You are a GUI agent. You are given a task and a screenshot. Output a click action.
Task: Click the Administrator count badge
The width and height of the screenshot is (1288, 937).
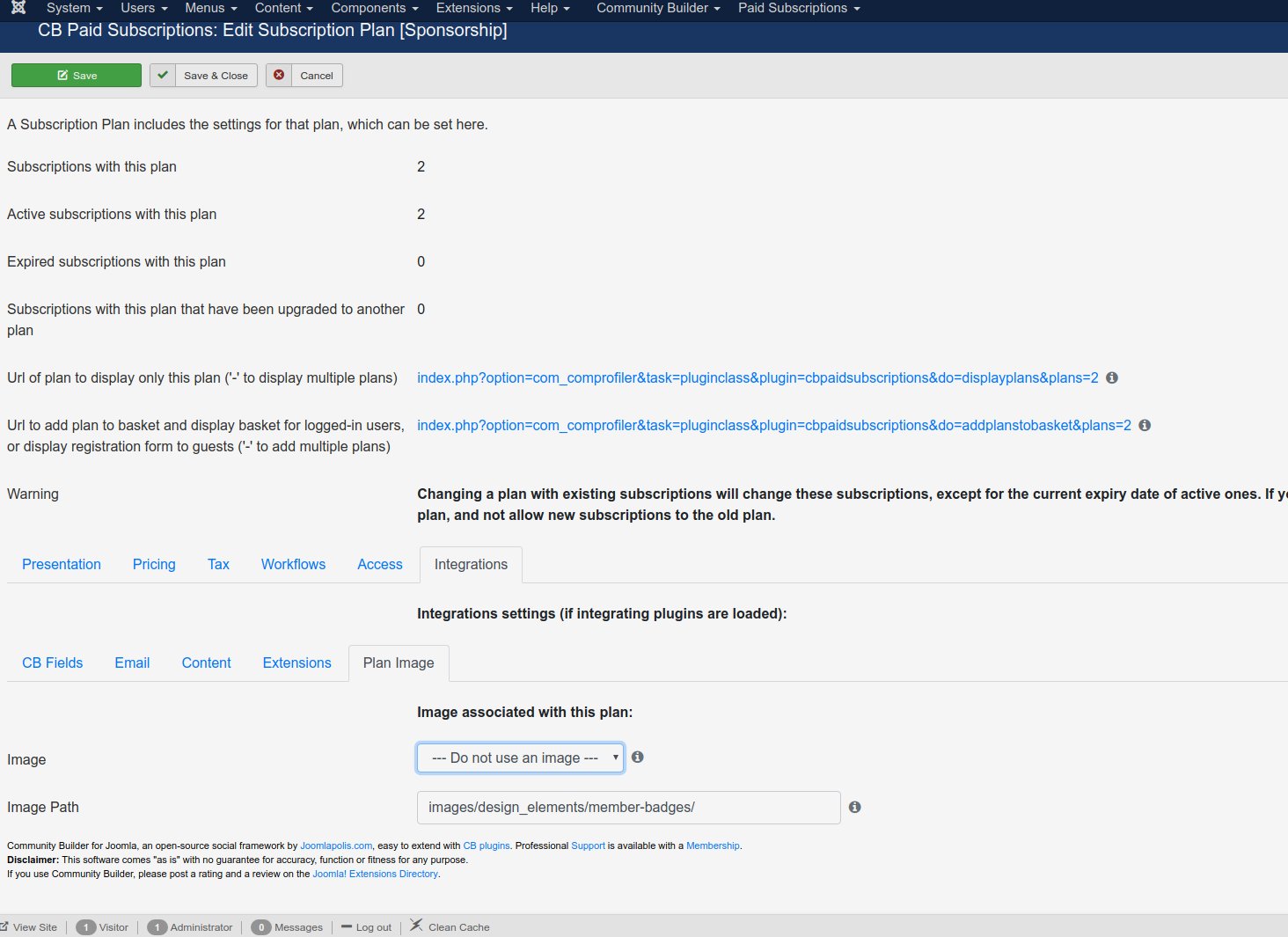(x=157, y=927)
